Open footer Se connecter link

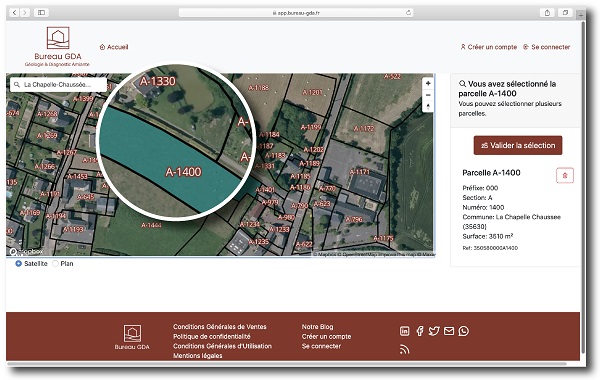321,346
